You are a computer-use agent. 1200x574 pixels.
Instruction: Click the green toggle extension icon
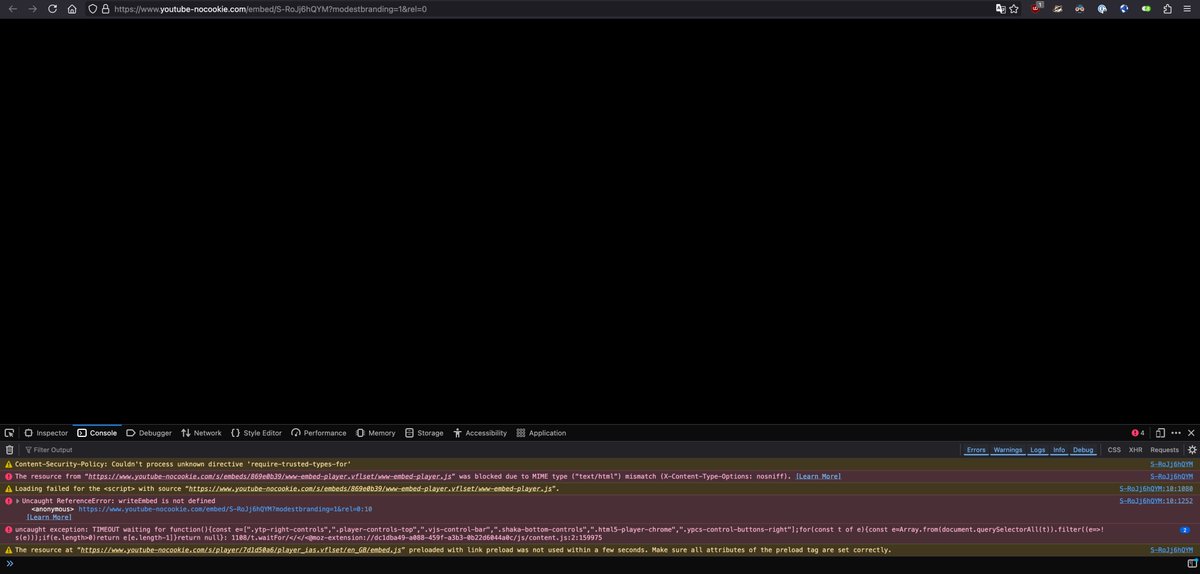coord(1145,8)
